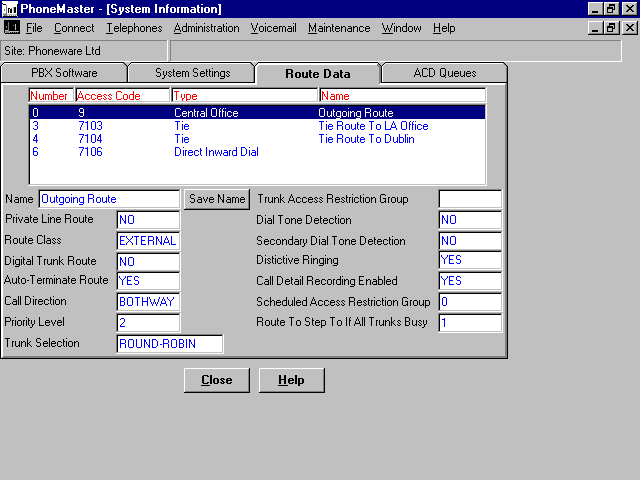This screenshot has width=640, height=480.
Task: Open the Window menu
Action: pyautogui.click(x=402, y=28)
